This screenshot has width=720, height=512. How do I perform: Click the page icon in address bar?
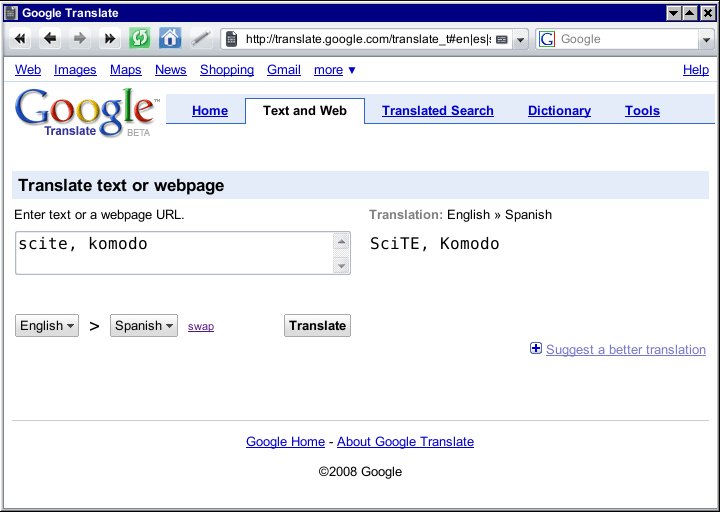[232, 39]
